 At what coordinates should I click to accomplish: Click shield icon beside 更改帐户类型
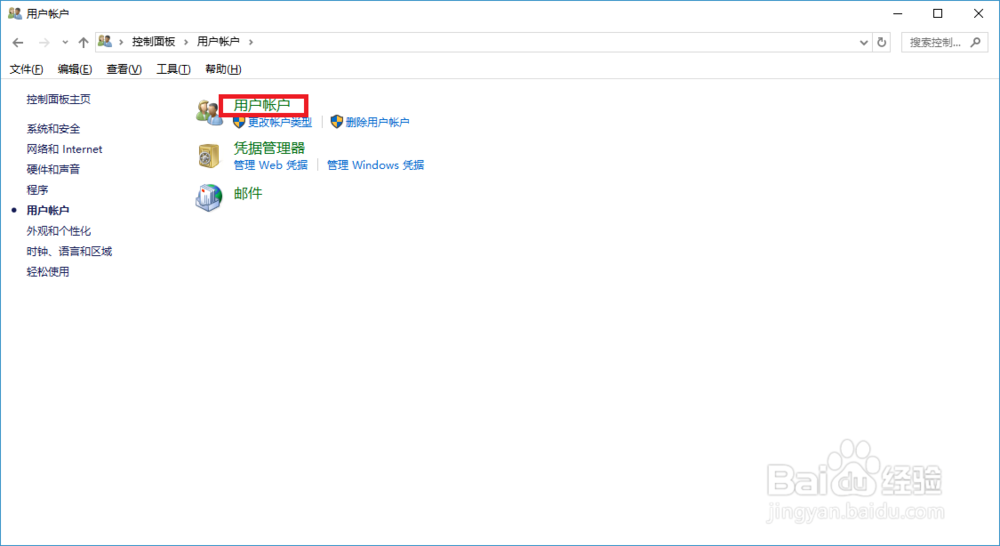pos(239,122)
